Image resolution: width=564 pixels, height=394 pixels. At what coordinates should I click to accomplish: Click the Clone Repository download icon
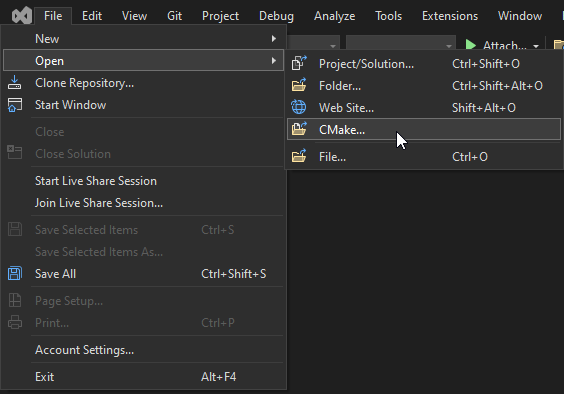(x=14, y=82)
